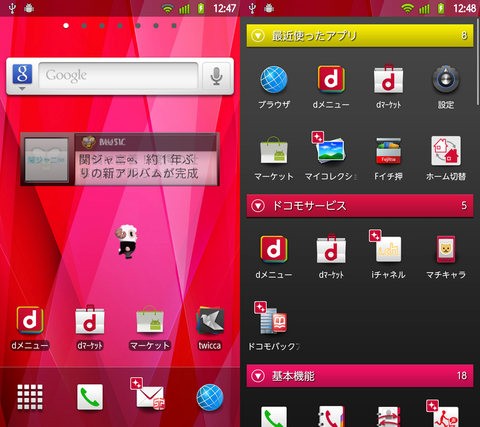
Task: Launch the phone dialer from the dock
Action: (x=90, y=397)
